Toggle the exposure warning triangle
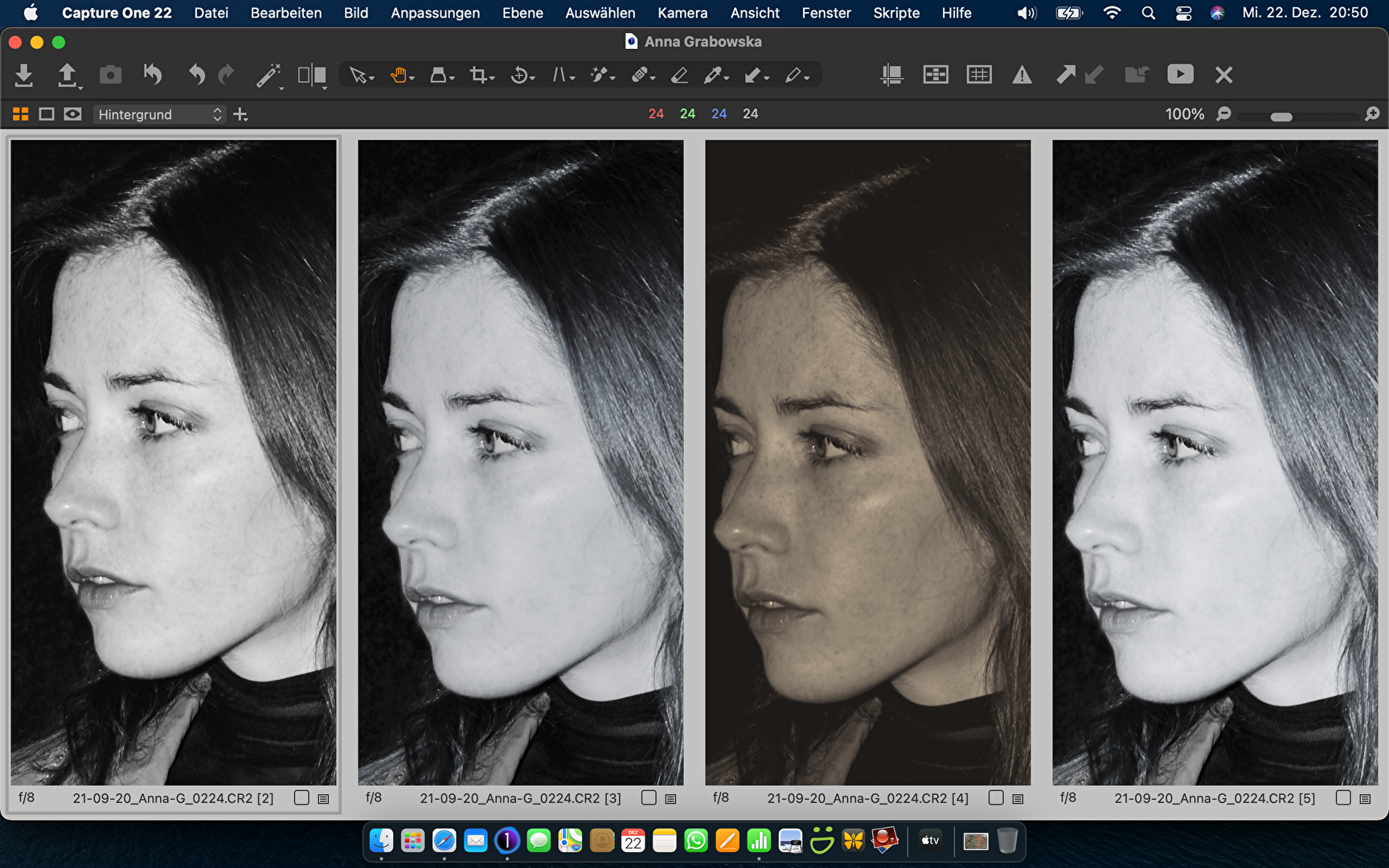This screenshot has width=1389, height=868. (1022, 76)
